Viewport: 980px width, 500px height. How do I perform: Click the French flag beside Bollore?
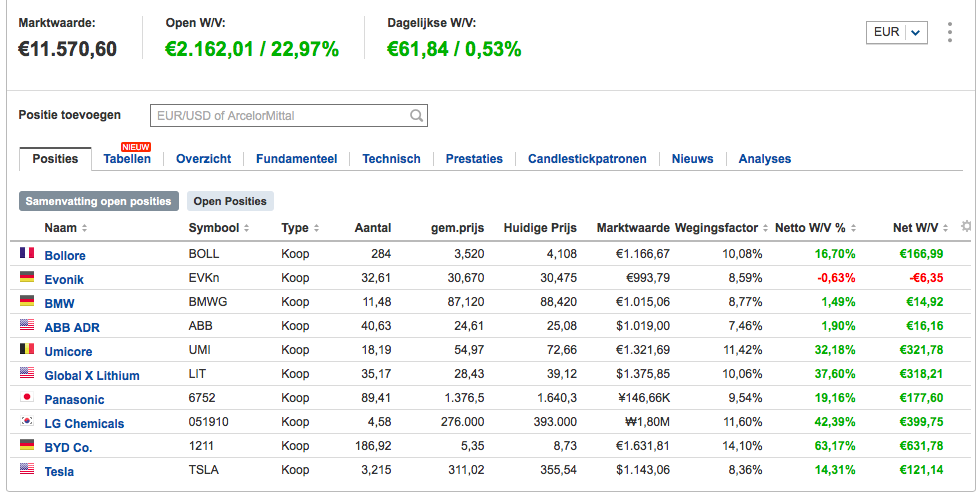(27, 253)
